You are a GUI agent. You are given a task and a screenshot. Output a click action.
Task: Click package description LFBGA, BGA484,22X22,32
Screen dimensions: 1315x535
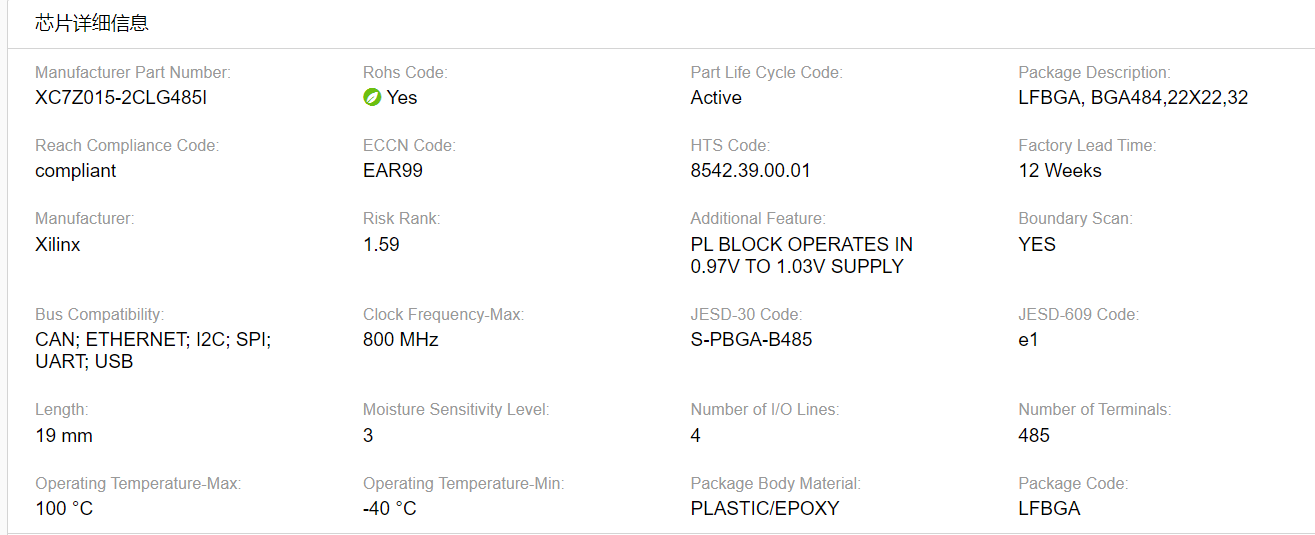click(1133, 97)
